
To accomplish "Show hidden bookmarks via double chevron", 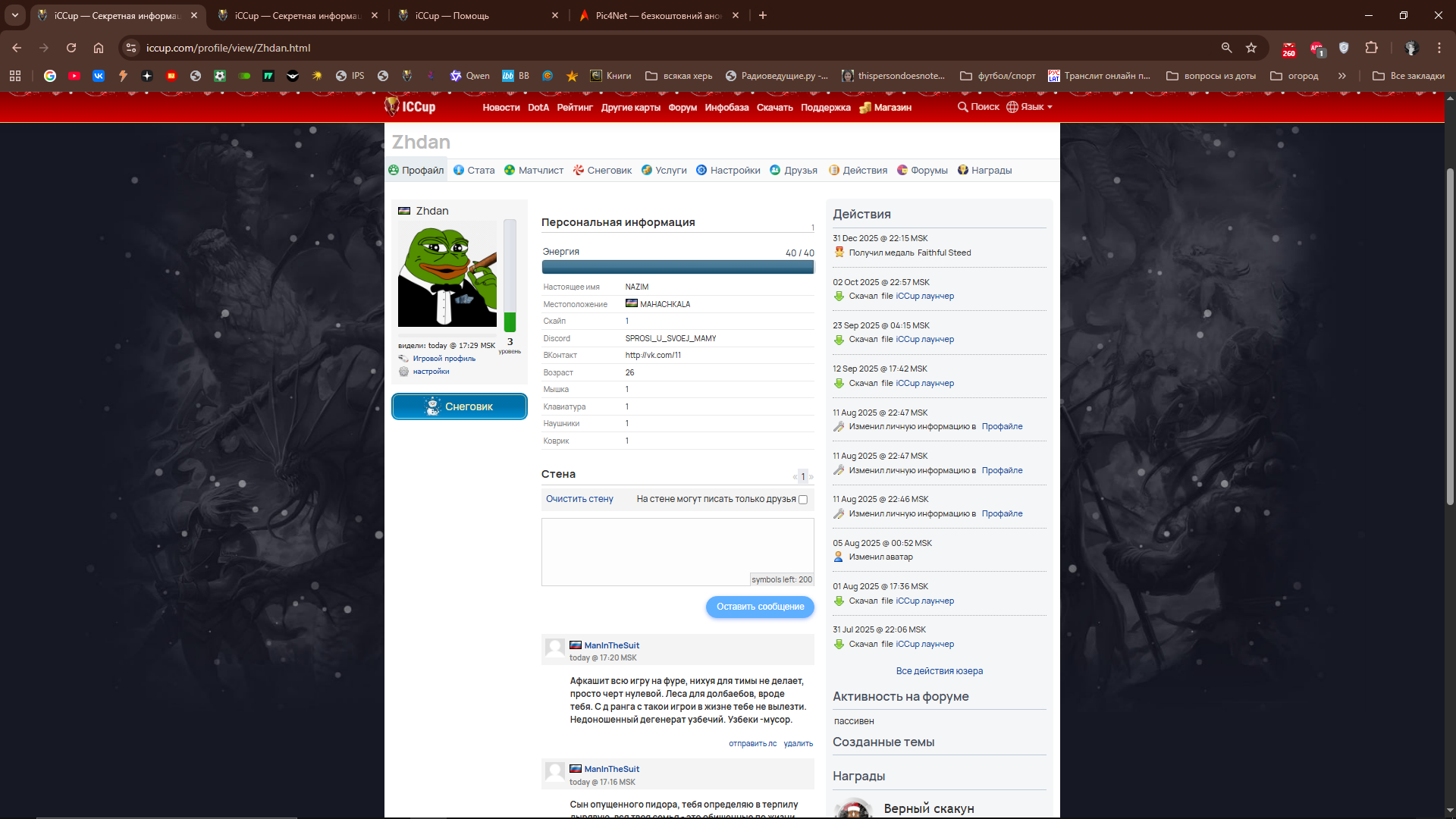I will 1341,76.
